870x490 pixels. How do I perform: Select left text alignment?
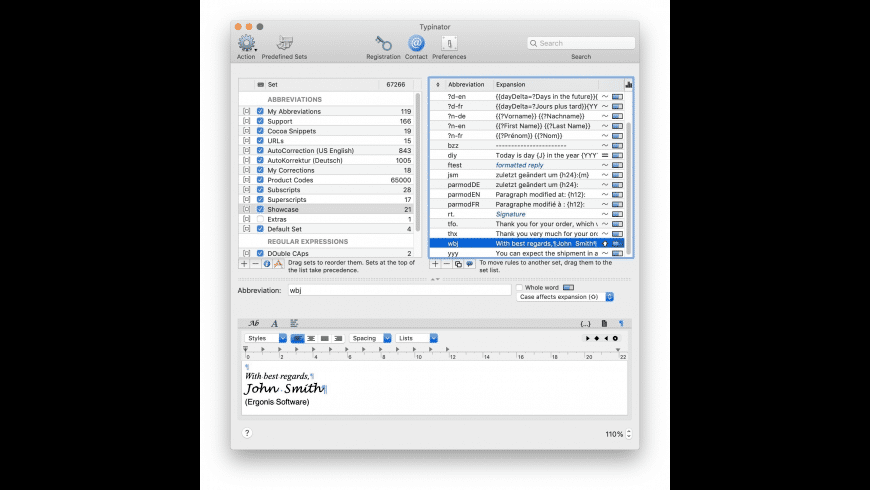tap(297, 339)
